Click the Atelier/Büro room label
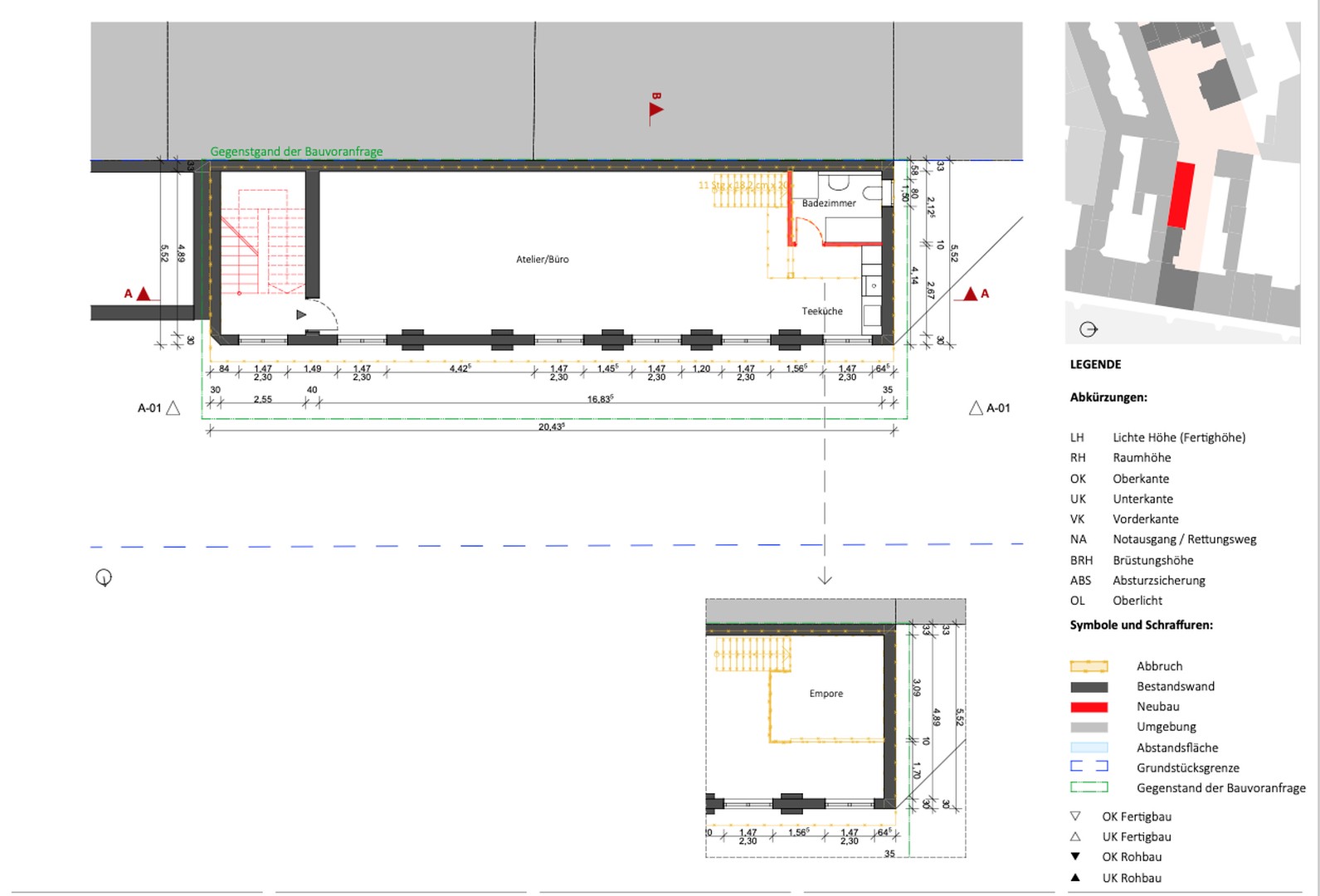This screenshot has width=1320, height=896. click(x=543, y=260)
